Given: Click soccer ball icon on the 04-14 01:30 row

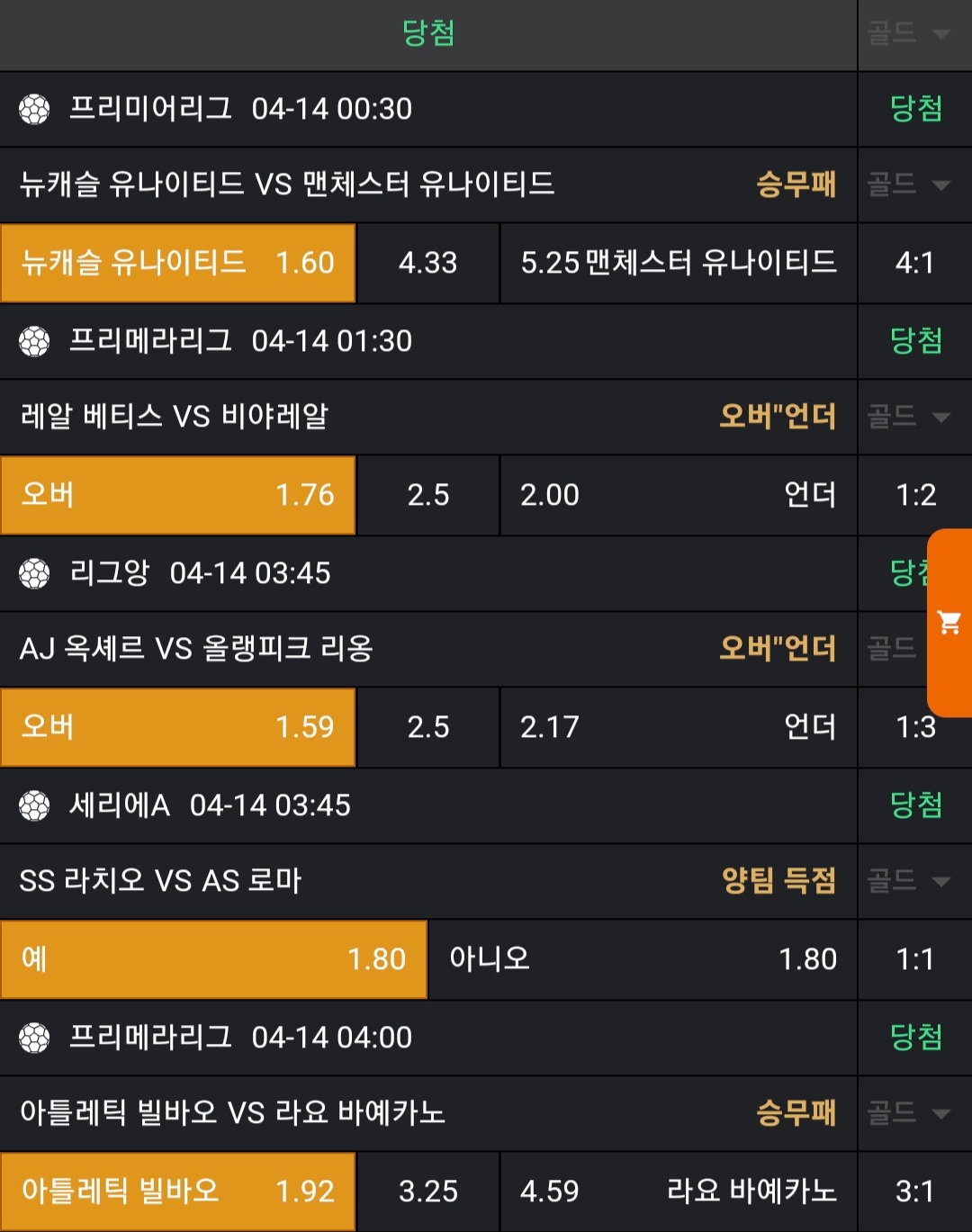Looking at the screenshot, I should (34, 342).
